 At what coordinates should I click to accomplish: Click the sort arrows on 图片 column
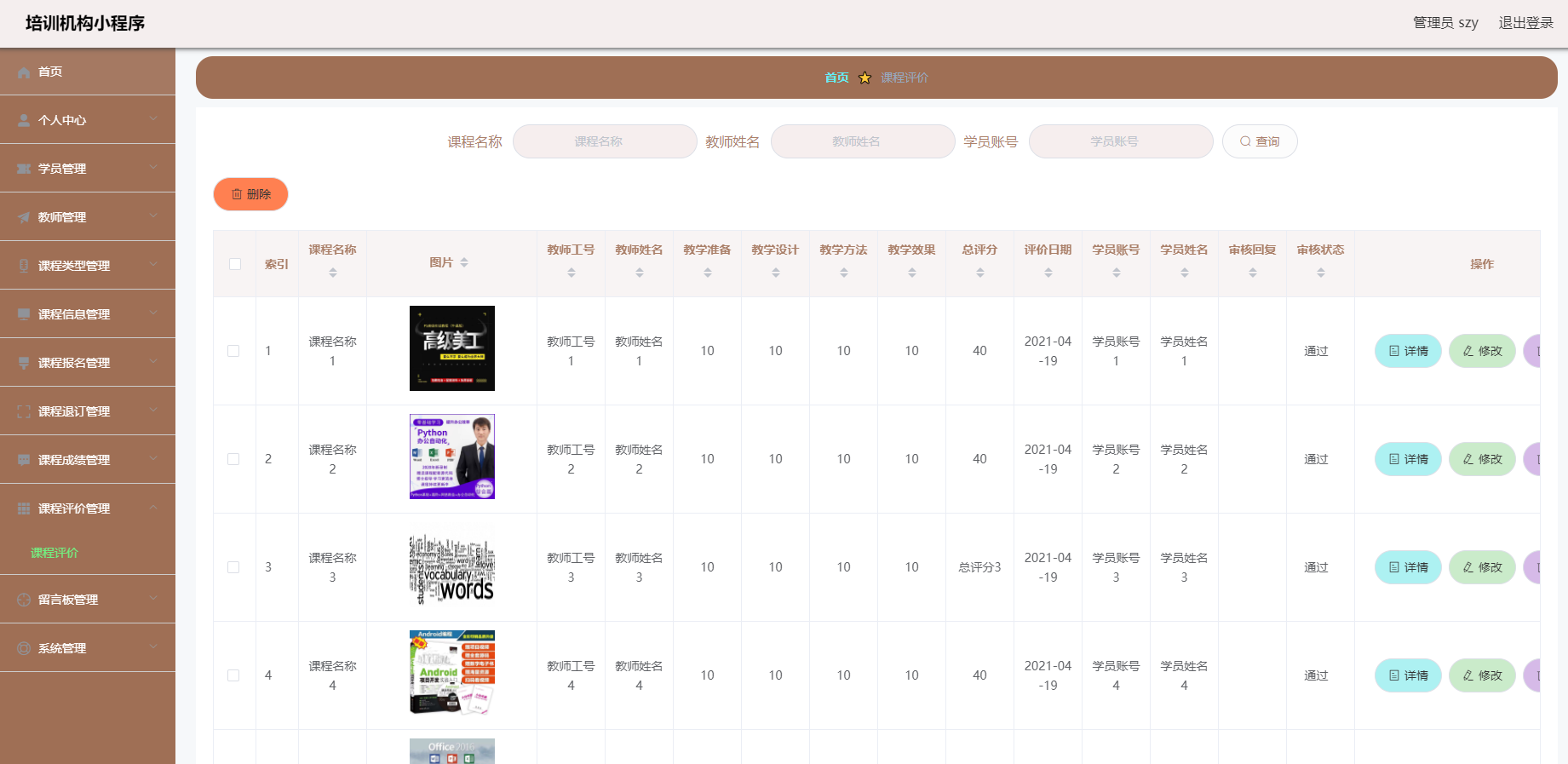tap(464, 262)
